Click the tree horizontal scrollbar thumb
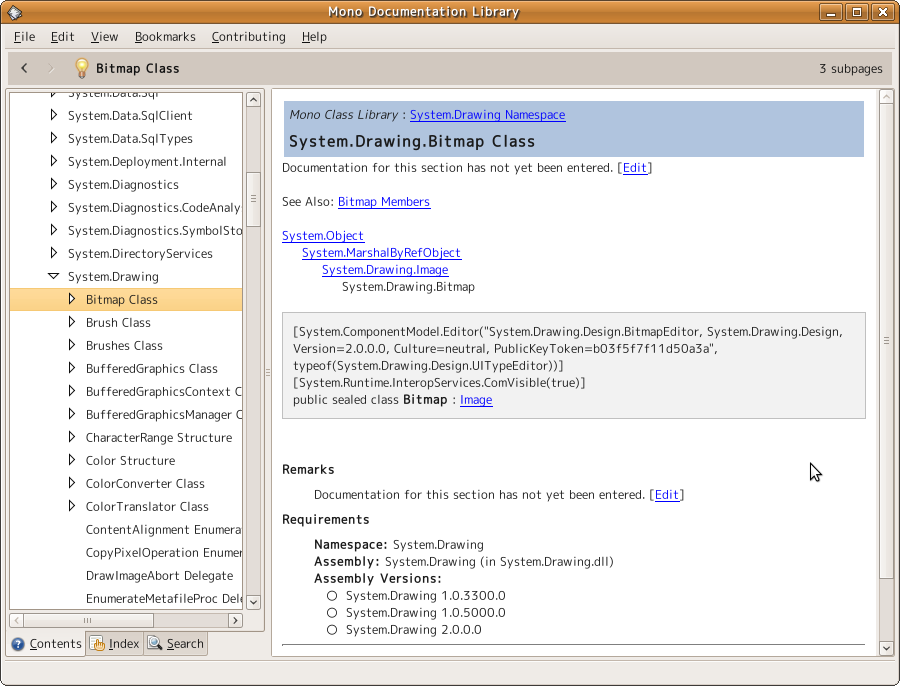This screenshot has width=900, height=686. click(x=88, y=620)
